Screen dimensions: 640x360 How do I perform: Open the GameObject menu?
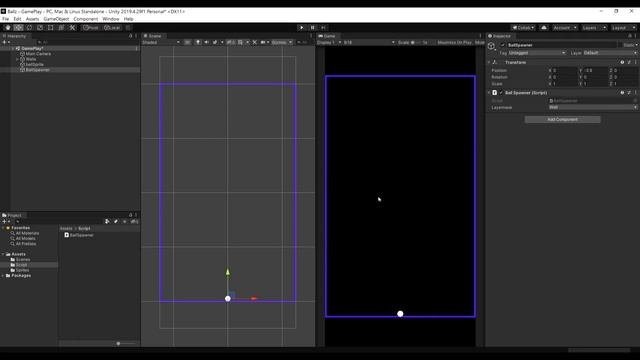click(x=56, y=19)
